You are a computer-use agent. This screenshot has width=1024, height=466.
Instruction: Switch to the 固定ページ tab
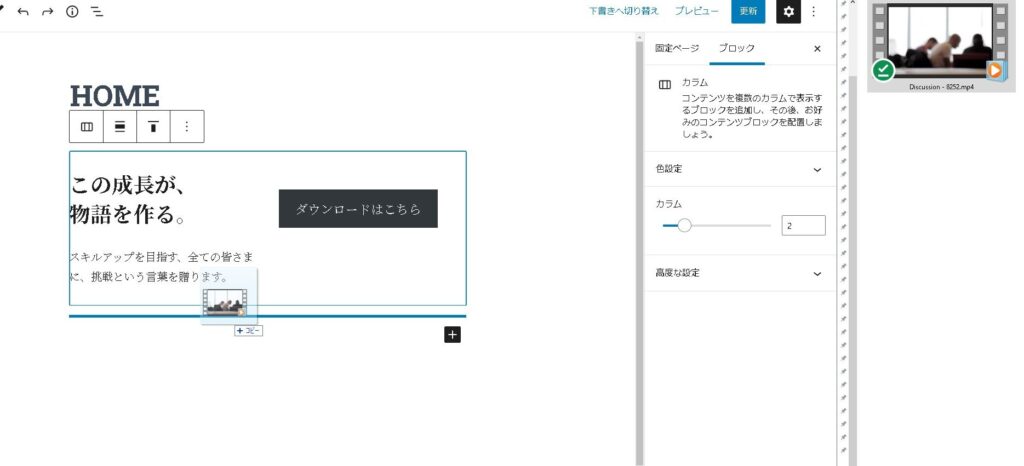pyautogui.click(x=677, y=48)
